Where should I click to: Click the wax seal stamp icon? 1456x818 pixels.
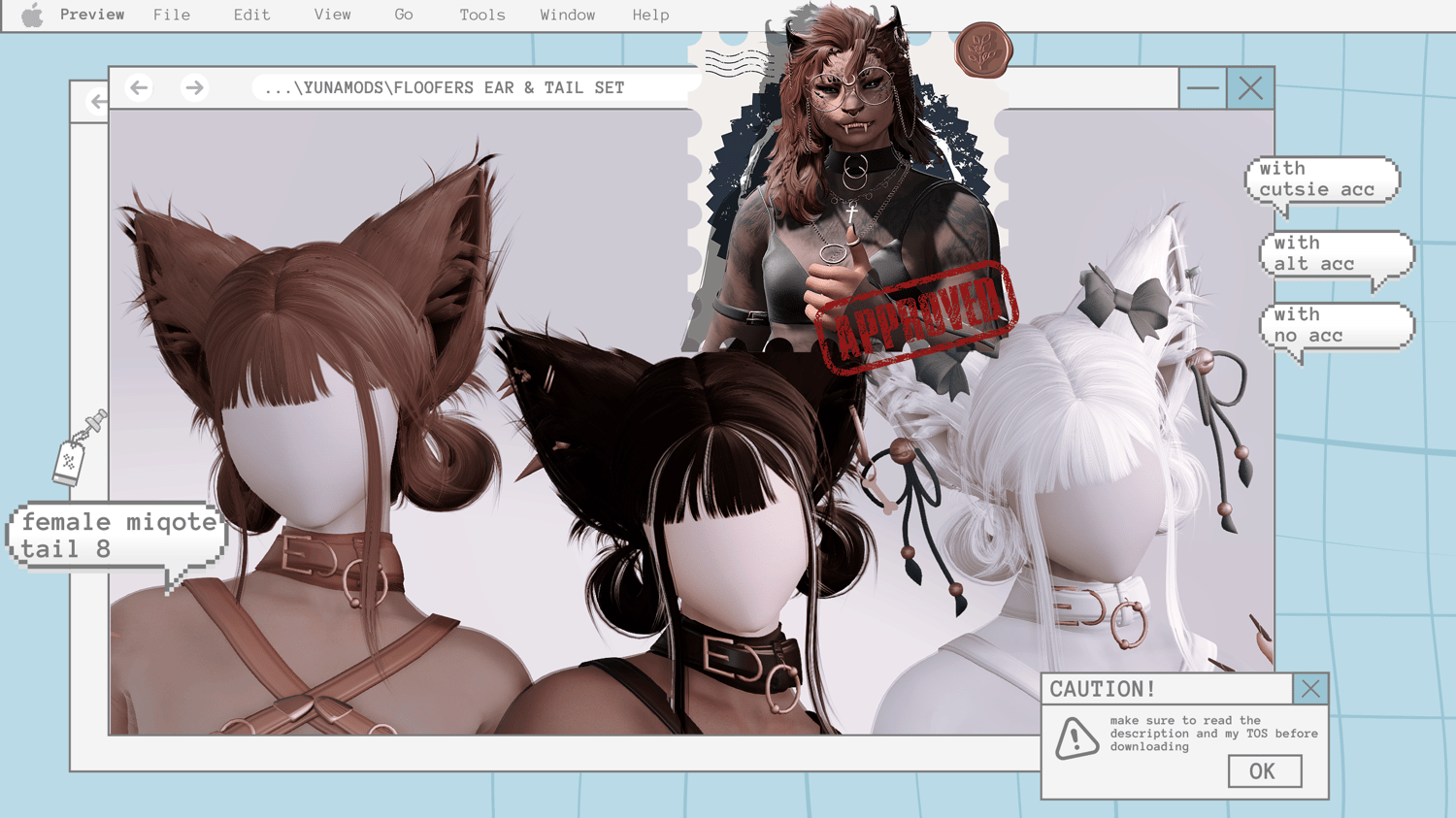point(982,49)
